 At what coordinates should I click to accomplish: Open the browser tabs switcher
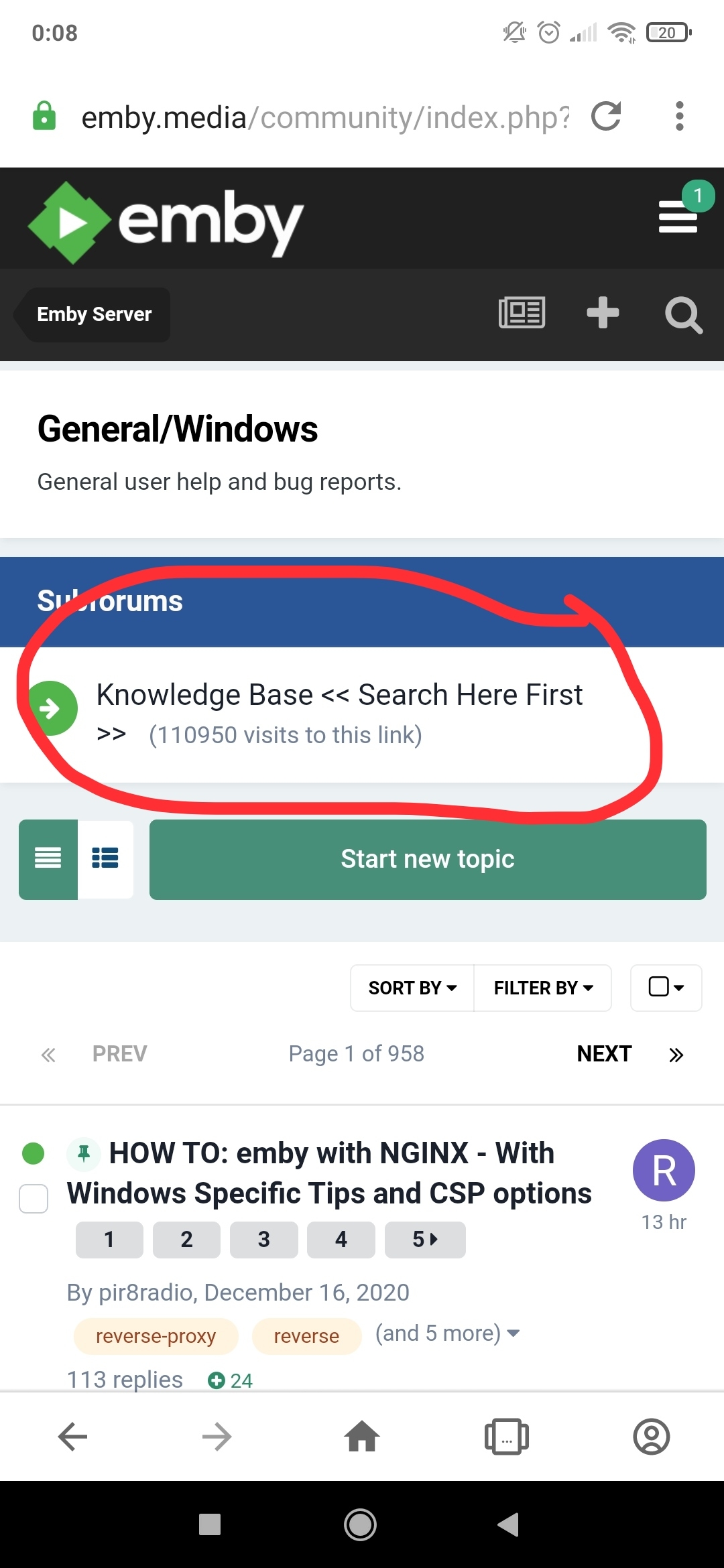[x=506, y=1437]
